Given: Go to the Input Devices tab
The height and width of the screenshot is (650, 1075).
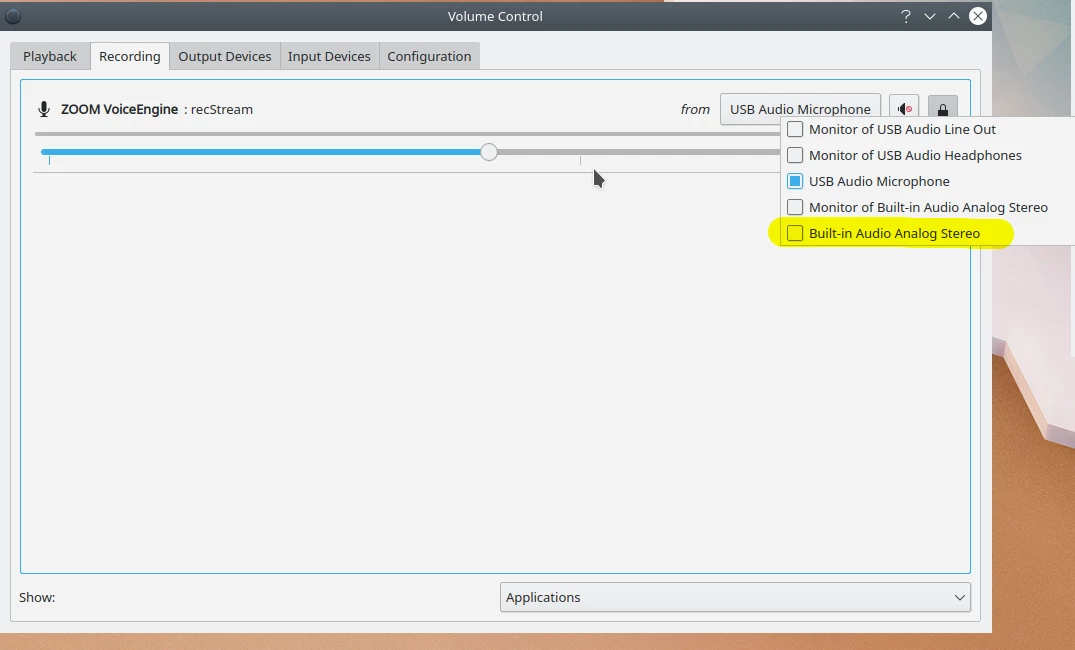Looking at the screenshot, I should point(329,56).
